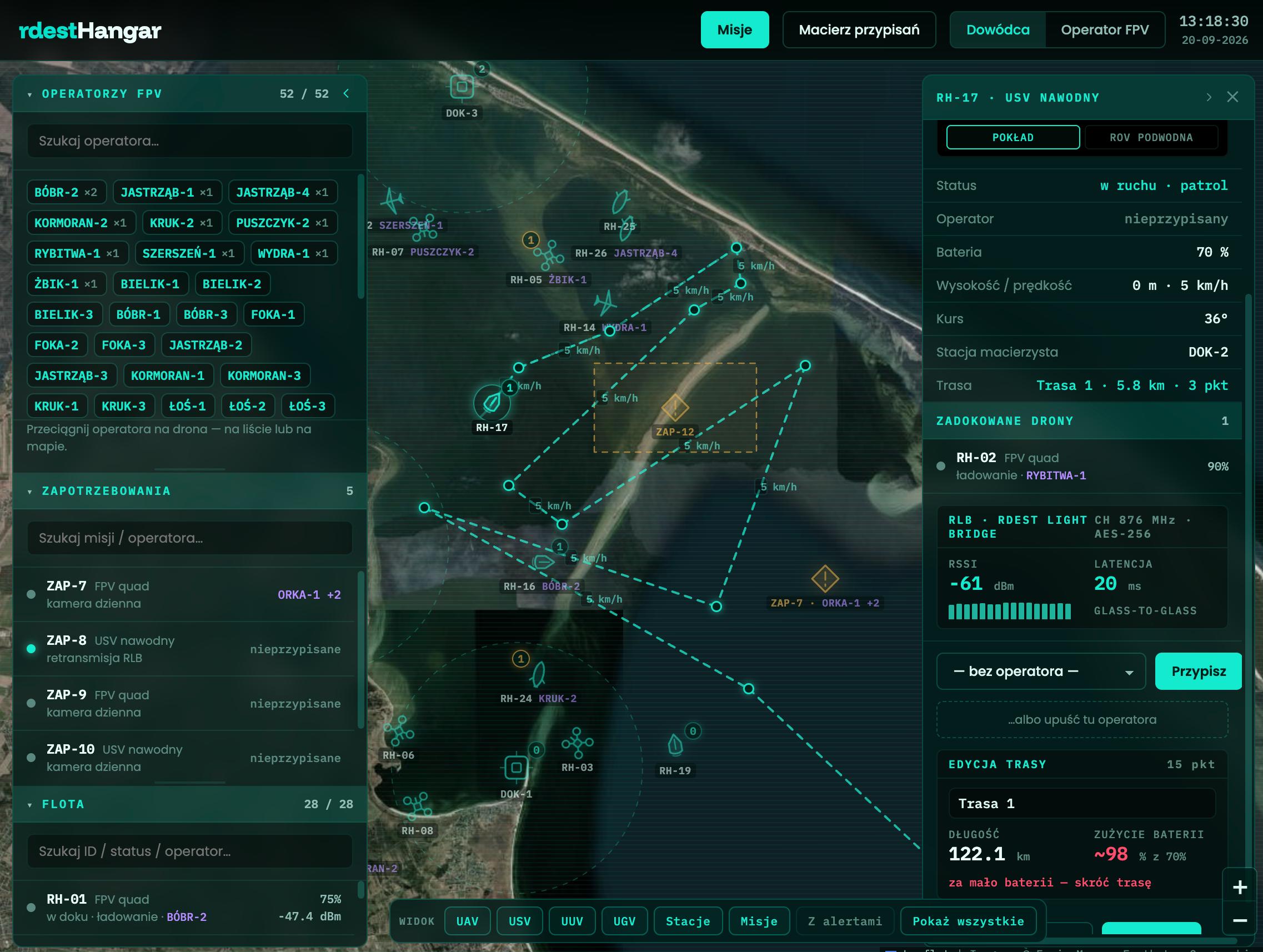Click the RH-16 BÓBR-2 vessel icon
Viewport: 1263px width, 952px height.
[x=543, y=562]
